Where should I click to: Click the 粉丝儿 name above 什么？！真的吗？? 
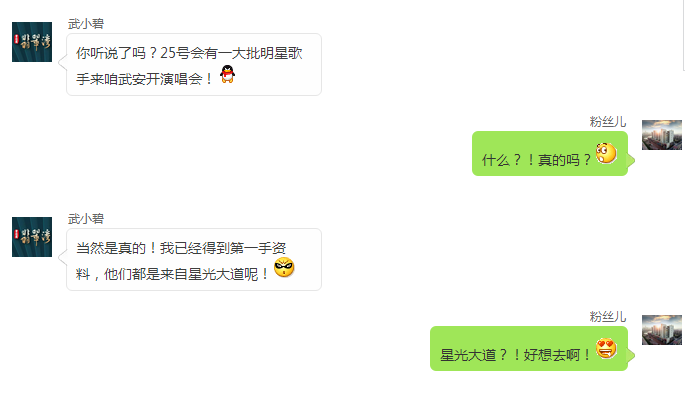pos(608,121)
